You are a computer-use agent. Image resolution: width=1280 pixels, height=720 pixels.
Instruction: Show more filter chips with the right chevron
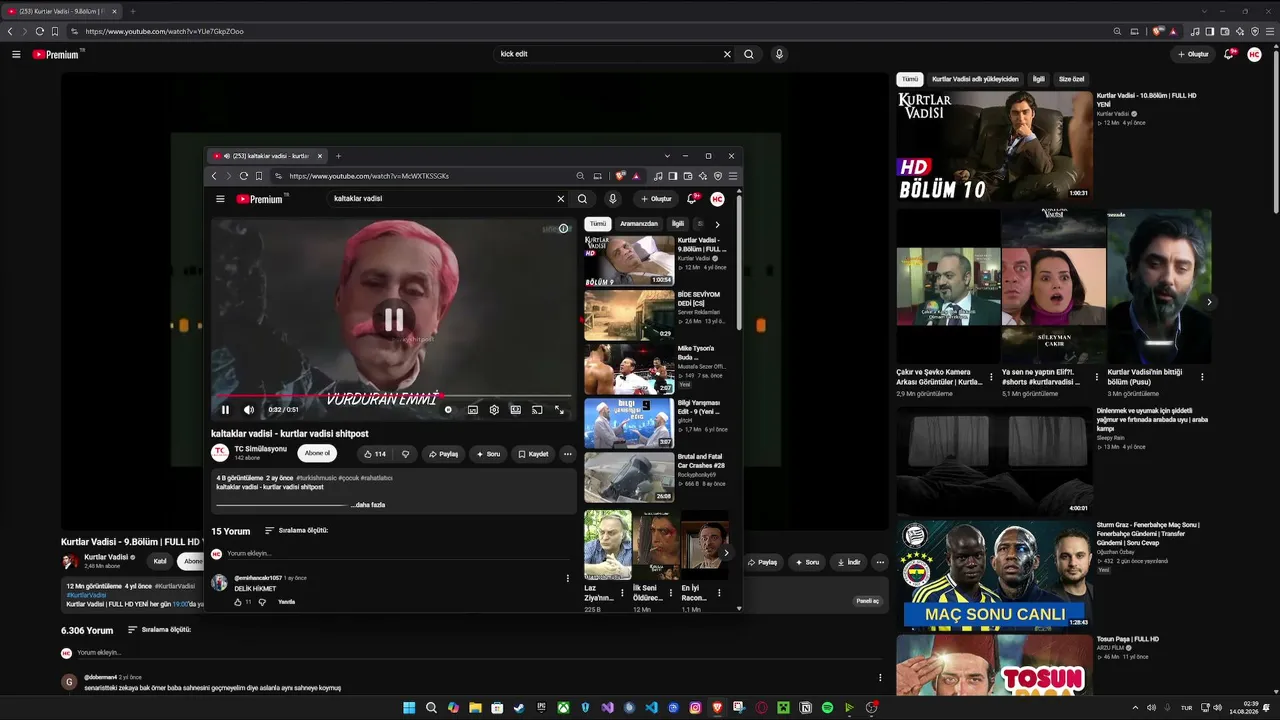717,224
